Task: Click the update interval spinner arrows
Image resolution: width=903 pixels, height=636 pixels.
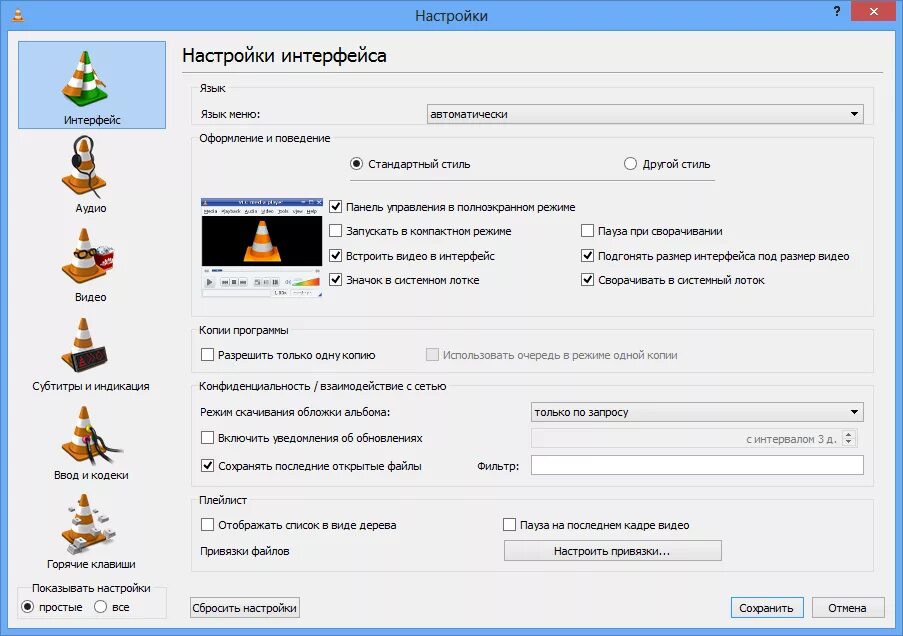Action: [848, 438]
